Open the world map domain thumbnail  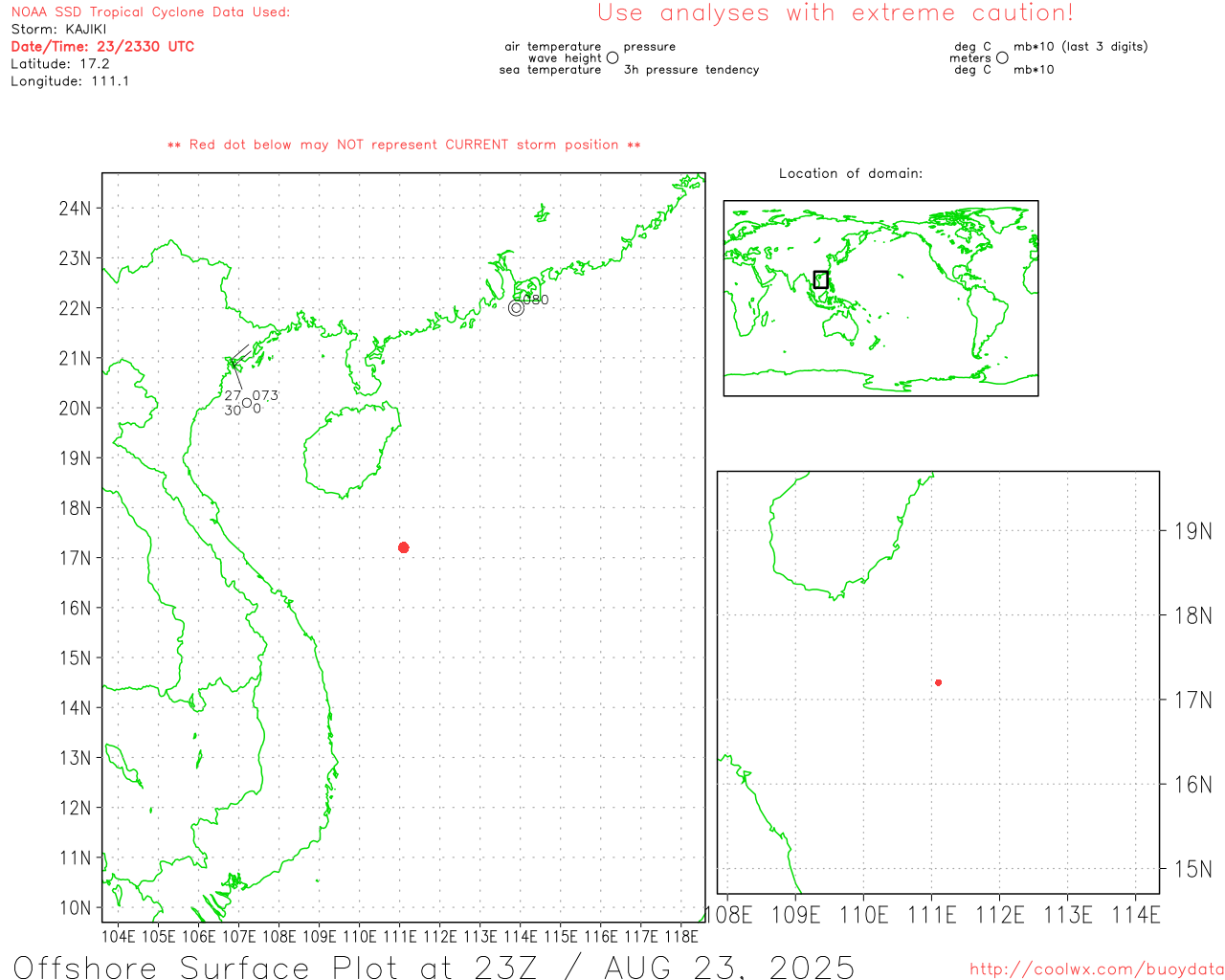880,299
